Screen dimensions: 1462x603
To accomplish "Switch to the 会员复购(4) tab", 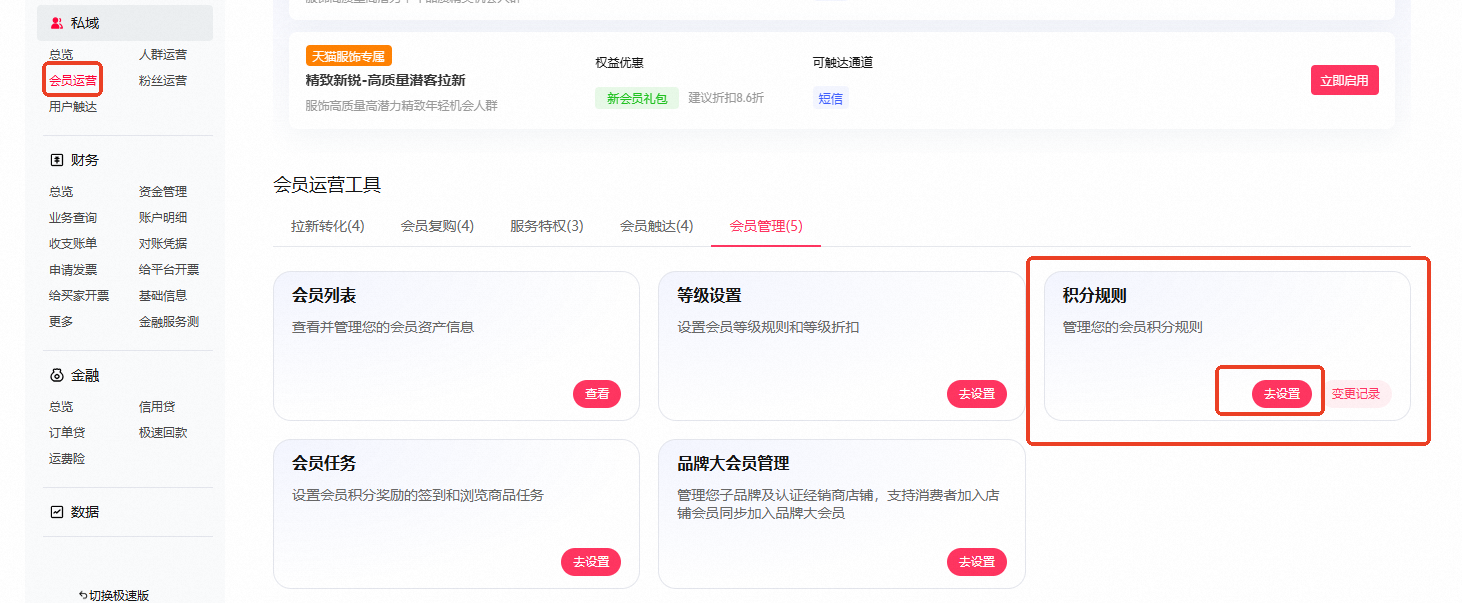I will 437,226.
